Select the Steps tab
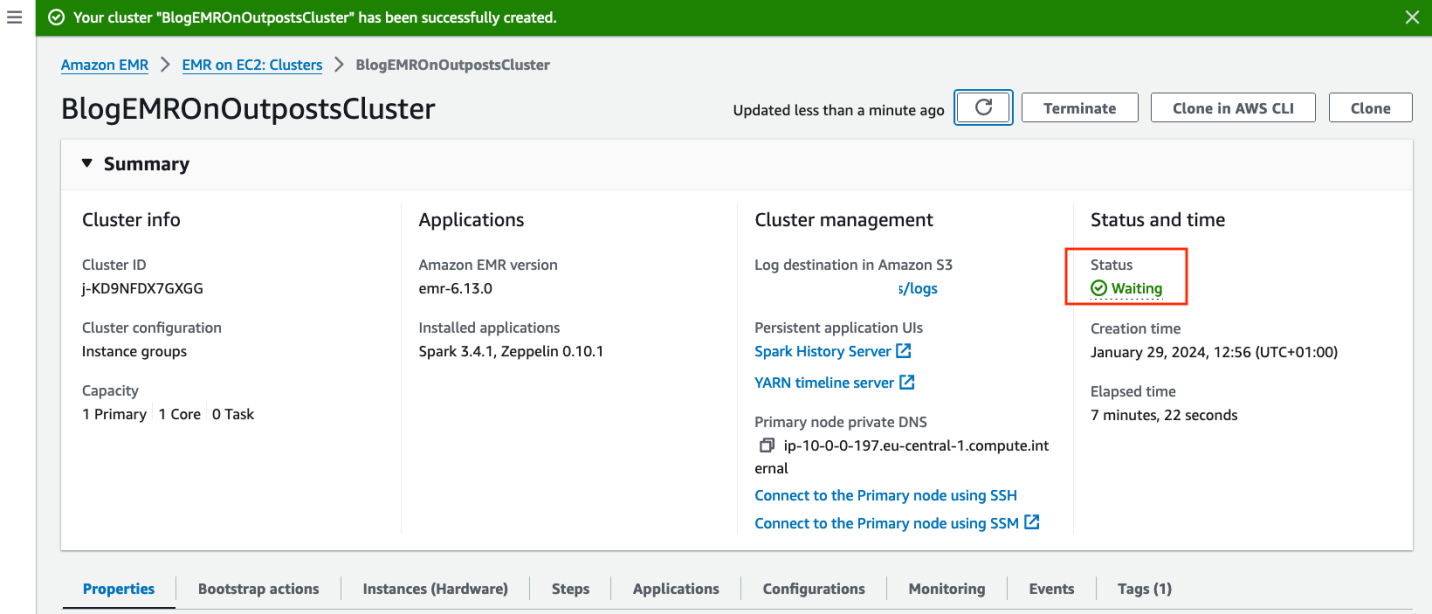Image resolution: width=1432 pixels, height=614 pixels. [570, 589]
